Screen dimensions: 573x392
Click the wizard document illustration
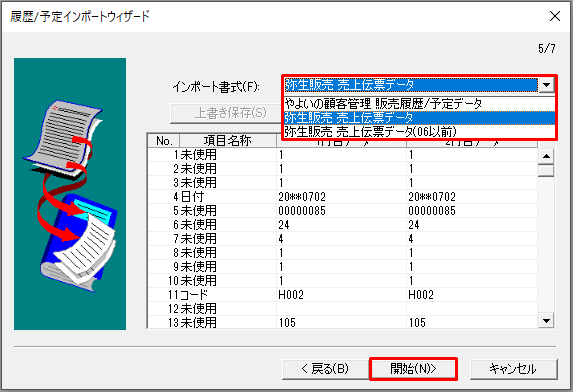[70, 194]
